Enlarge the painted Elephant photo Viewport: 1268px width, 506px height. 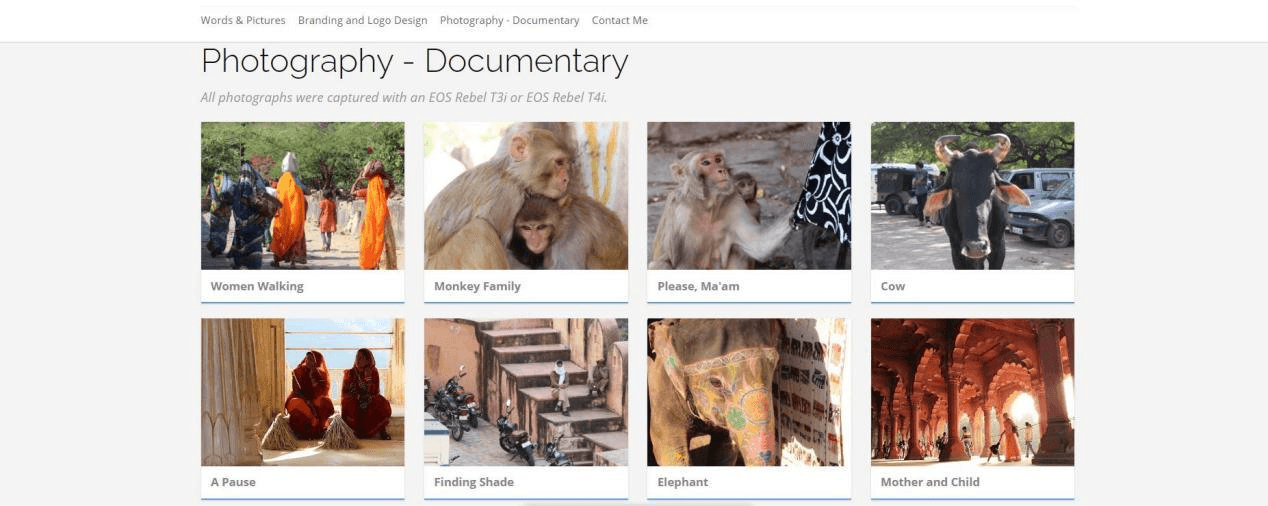(x=749, y=392)
